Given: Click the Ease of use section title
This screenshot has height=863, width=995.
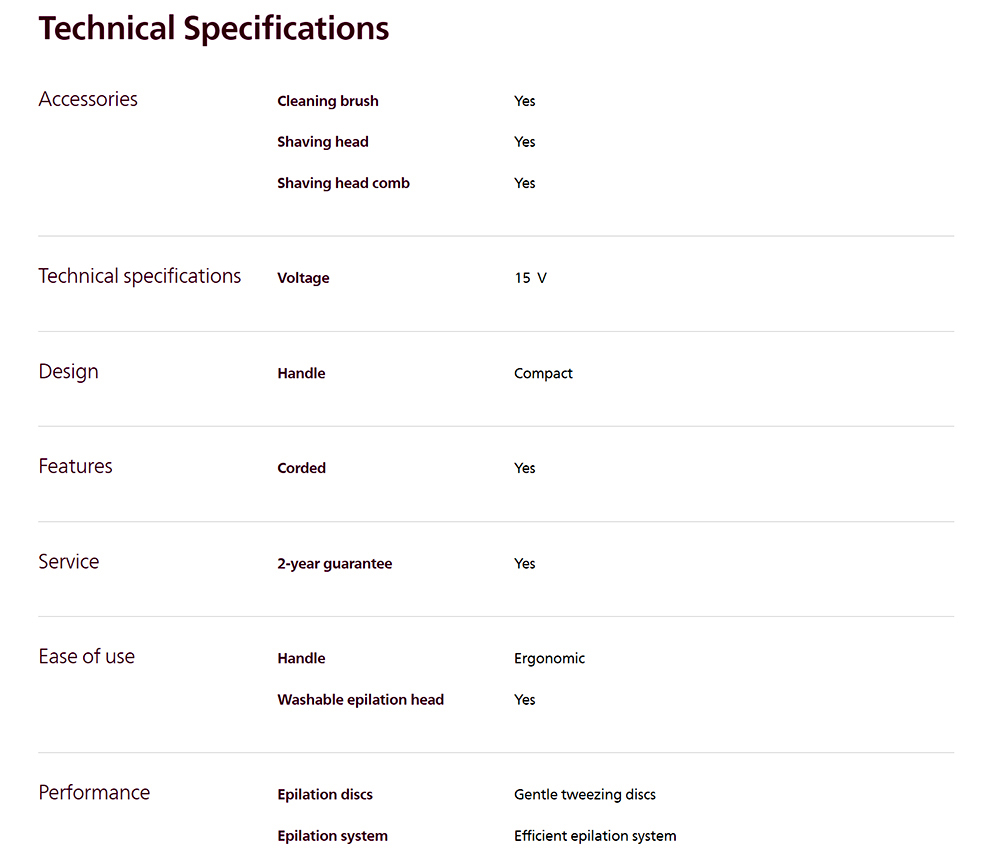Looking at the screenshot, I should click(x=87, y=656).
